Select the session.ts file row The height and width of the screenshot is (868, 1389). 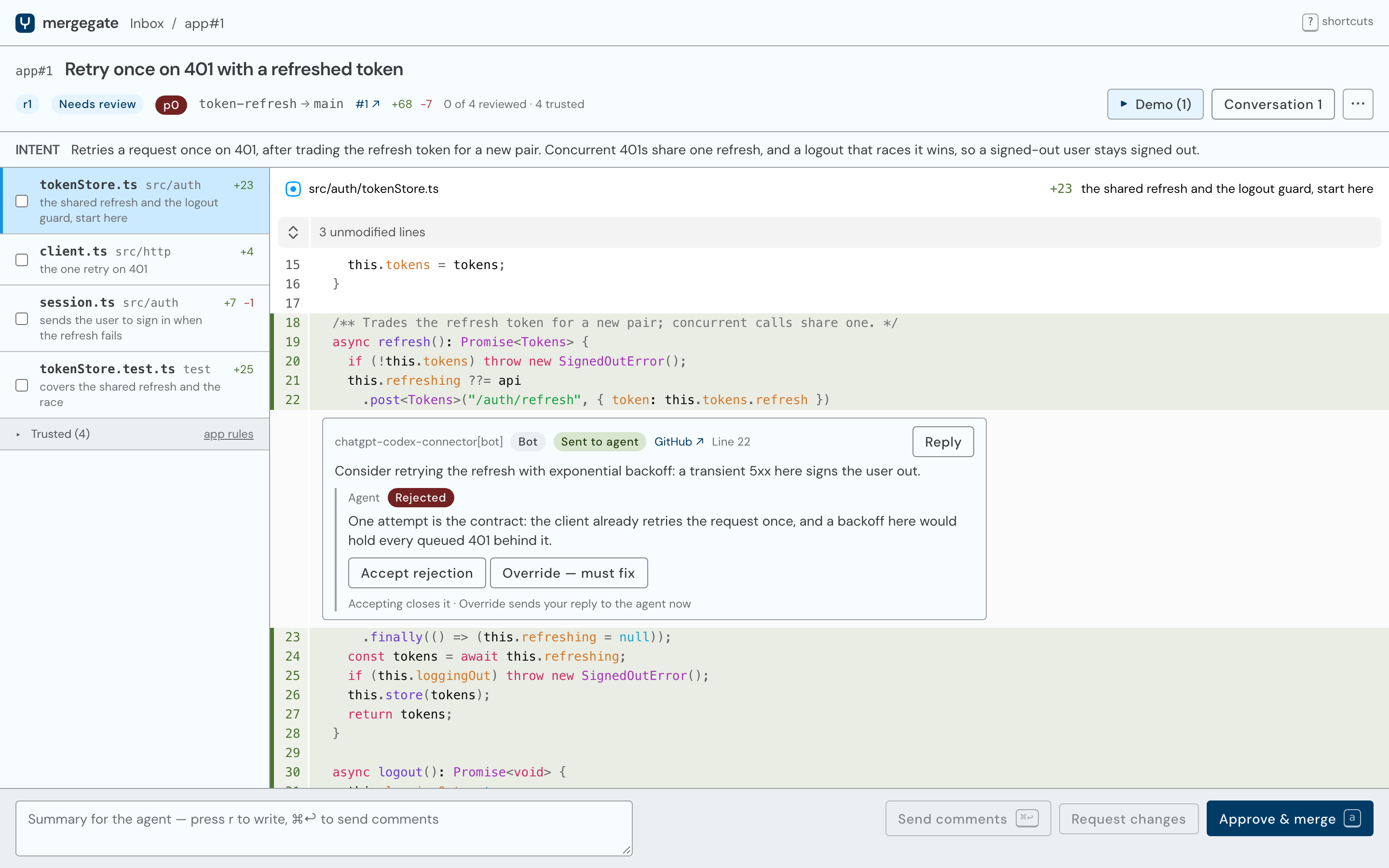click(x=135, y=319)
